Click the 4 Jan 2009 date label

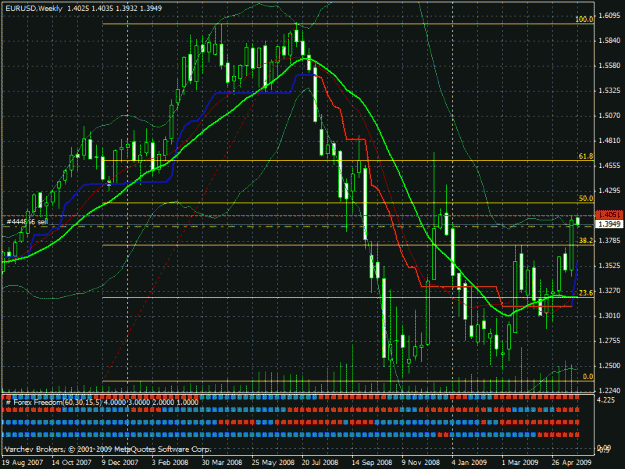(x=470, y=463)
